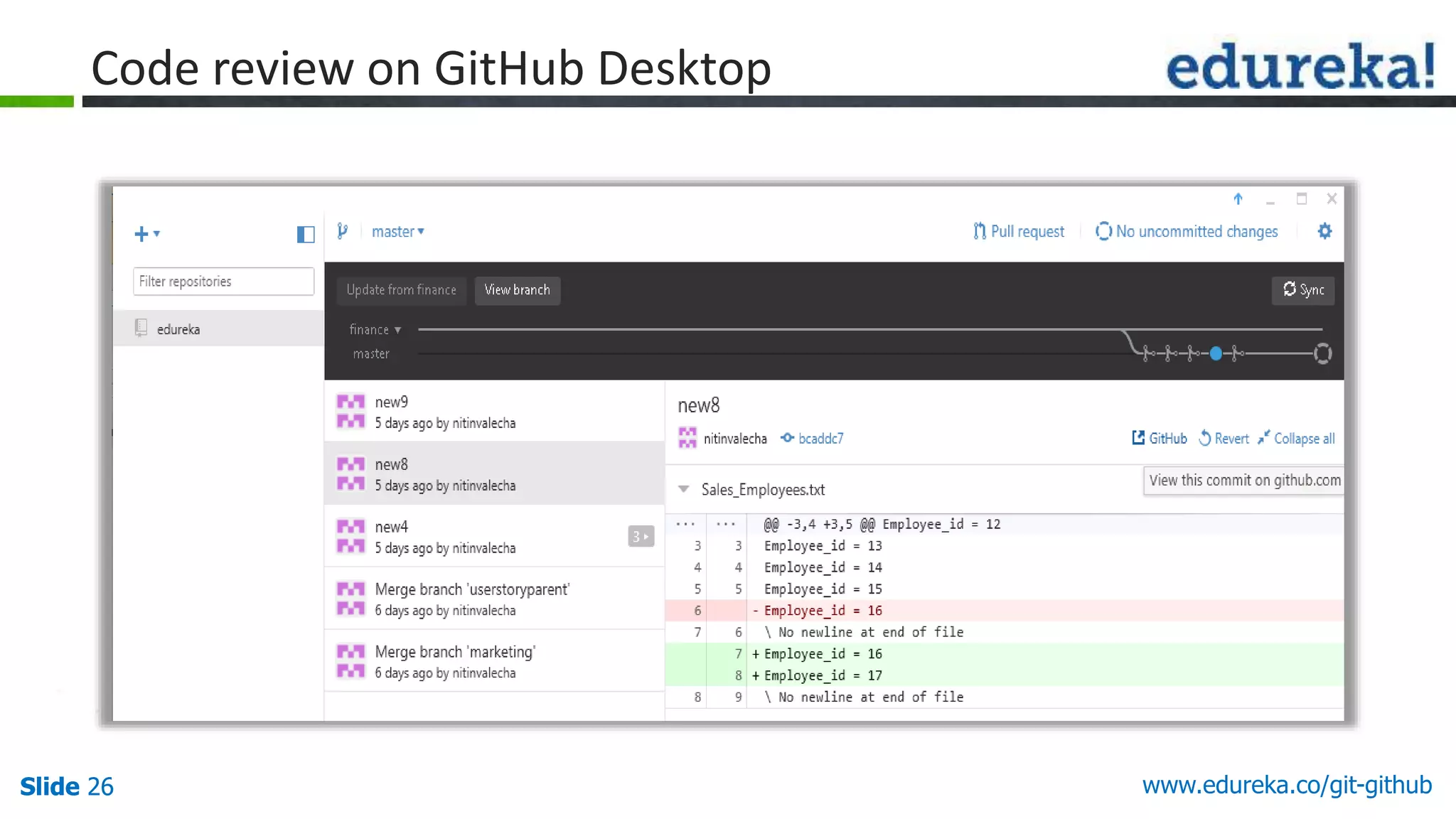This screenshot has width=1456, height=819.
Task: Expand the new4 grouped commits badge
Action: 641,536
